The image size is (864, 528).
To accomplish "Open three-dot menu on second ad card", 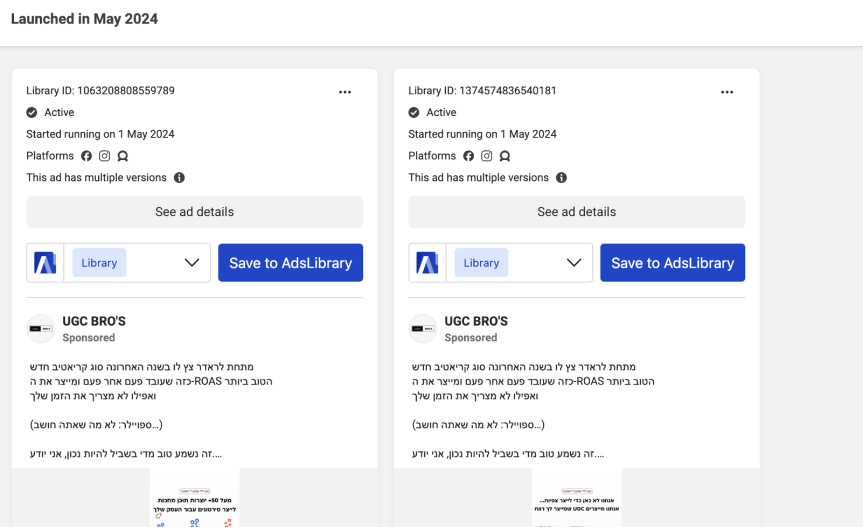I will [727, 92].
